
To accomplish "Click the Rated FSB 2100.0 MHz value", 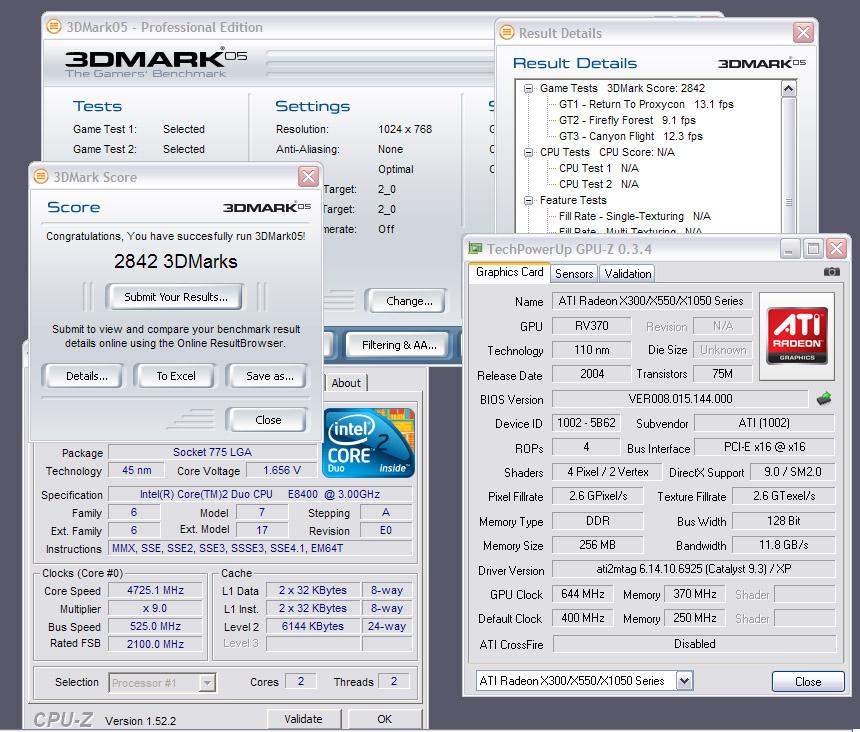I will click(155, 644).
